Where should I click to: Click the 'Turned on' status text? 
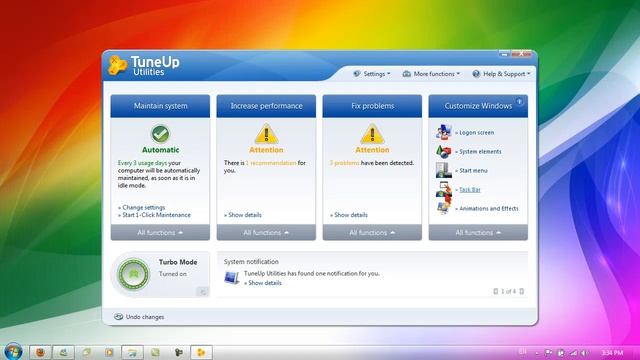[x=173, y=274]
